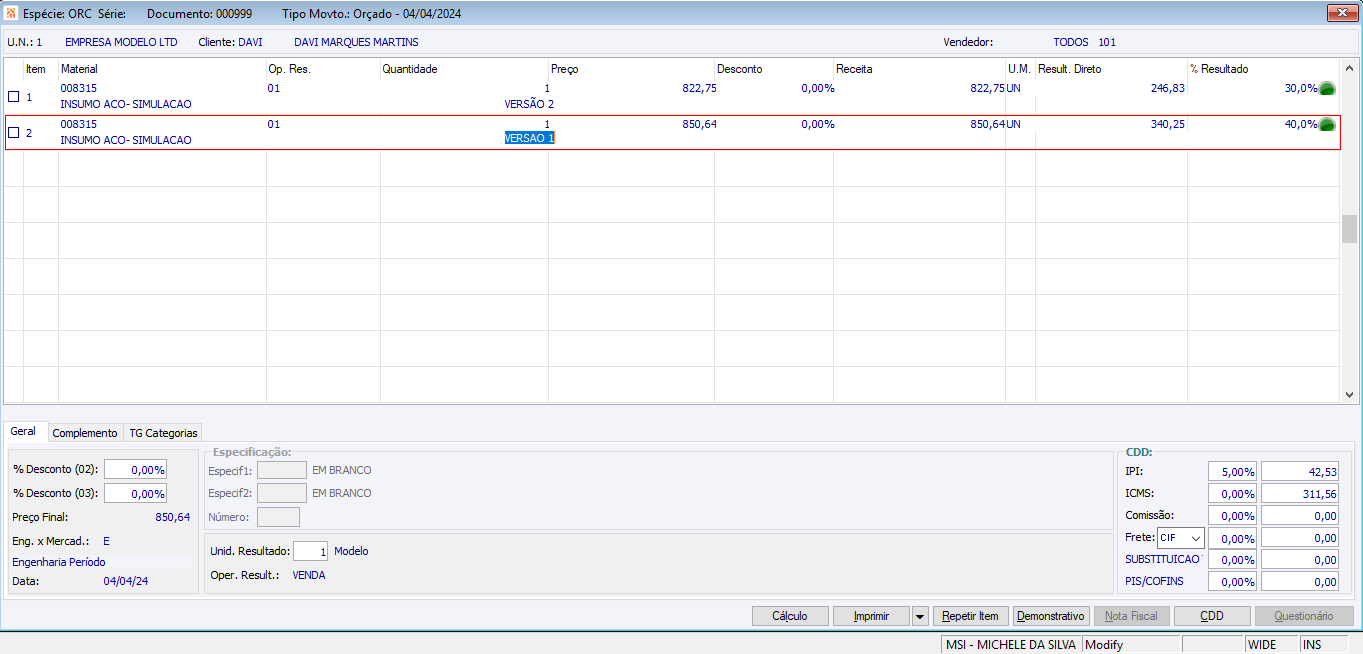Screen dimensions: 1363x654
Task: Click the Preço Final value 850,64
Action: coord(172,517)
